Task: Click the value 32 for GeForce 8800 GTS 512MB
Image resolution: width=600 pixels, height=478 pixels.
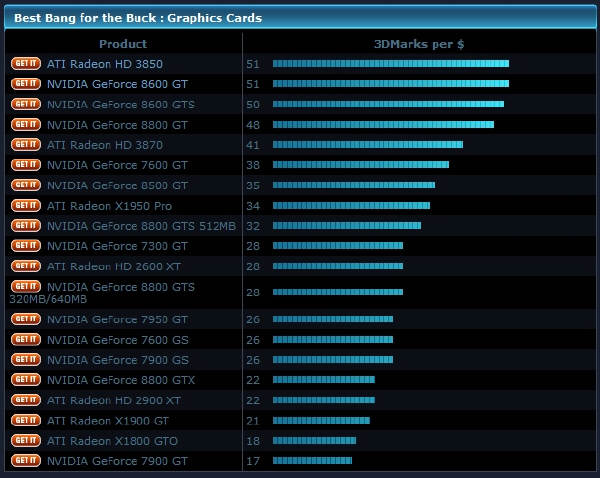Action: (x=253, y=226)
